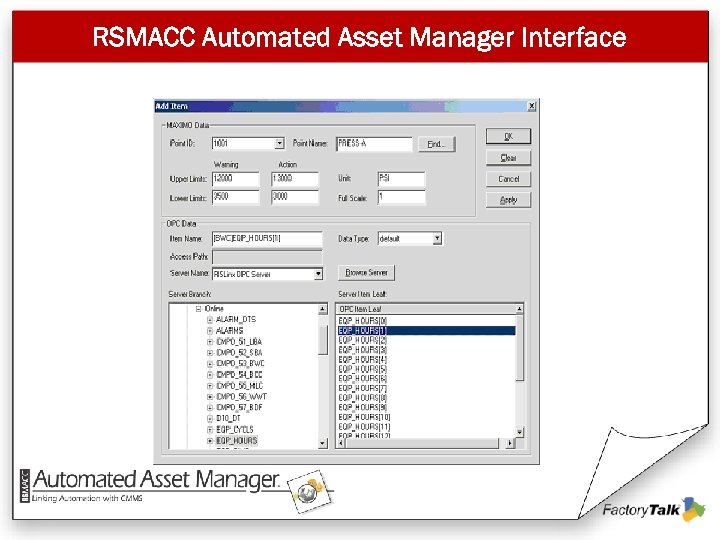Open the Data Type dropdown
The width and height of the screenshot is (720, 540).
(437, 238)
